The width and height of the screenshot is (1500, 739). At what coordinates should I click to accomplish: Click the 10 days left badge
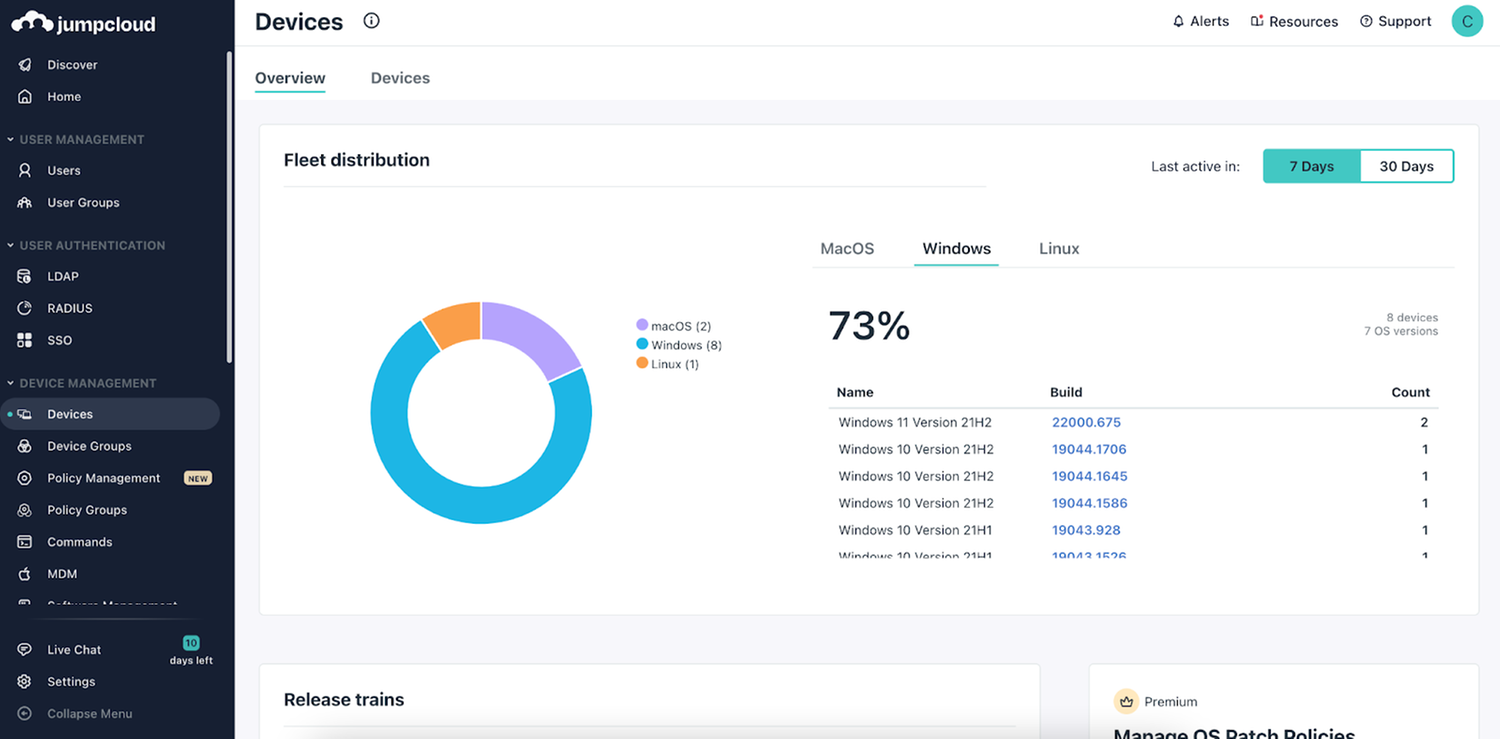pyautogui.click(x=191, y=651)
